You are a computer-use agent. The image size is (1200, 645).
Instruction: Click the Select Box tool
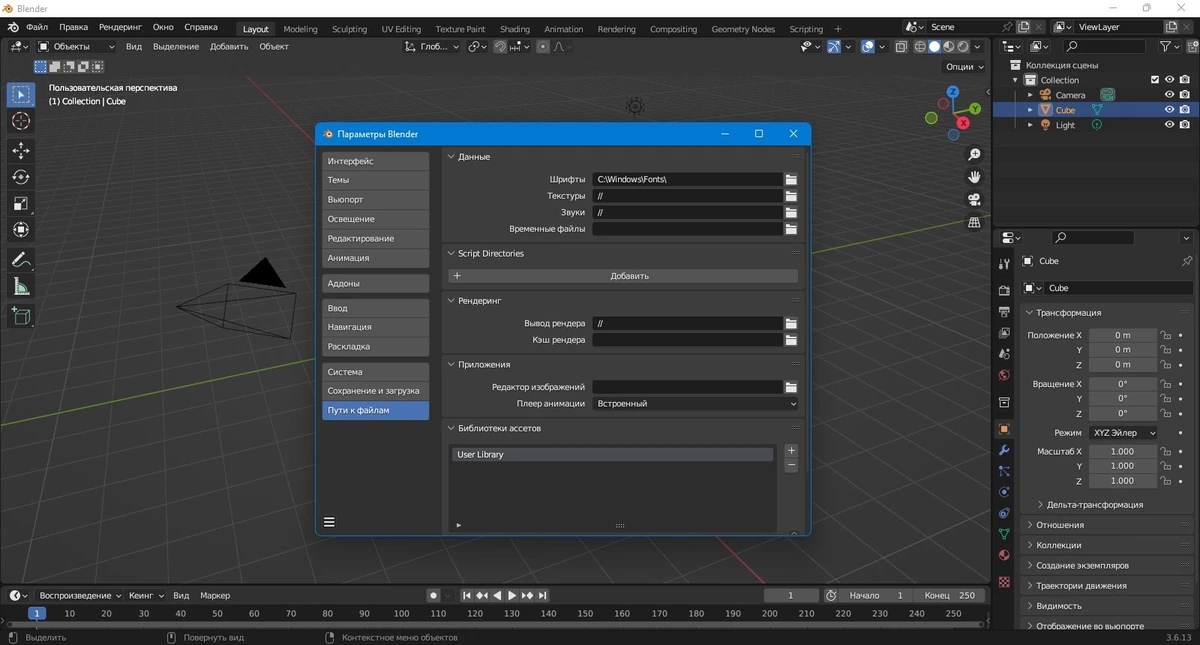pyautogui.click(x=20, y=95)
